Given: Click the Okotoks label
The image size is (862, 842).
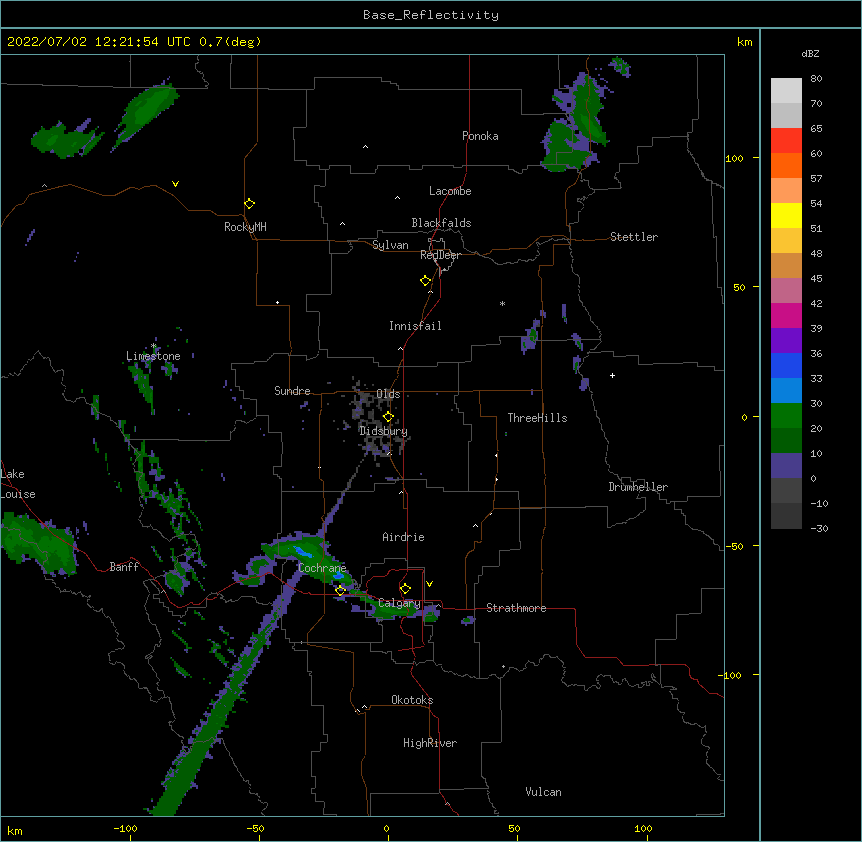Looking at the screenshot, I should coord(412,700).
